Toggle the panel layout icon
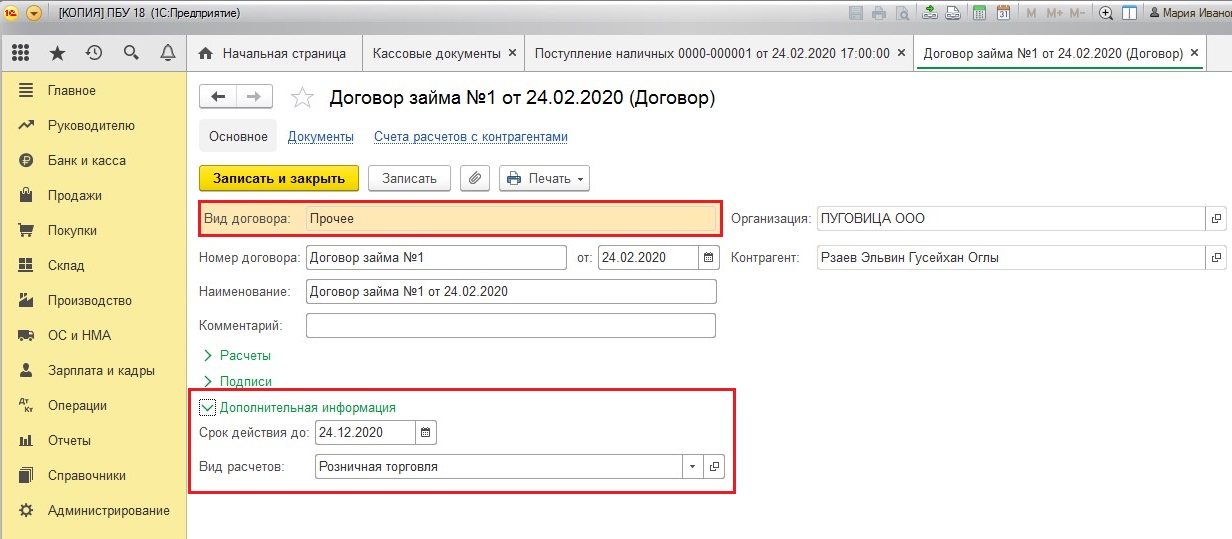Viewport: 1232px width, 539px height. click(x=1129, y=13)
